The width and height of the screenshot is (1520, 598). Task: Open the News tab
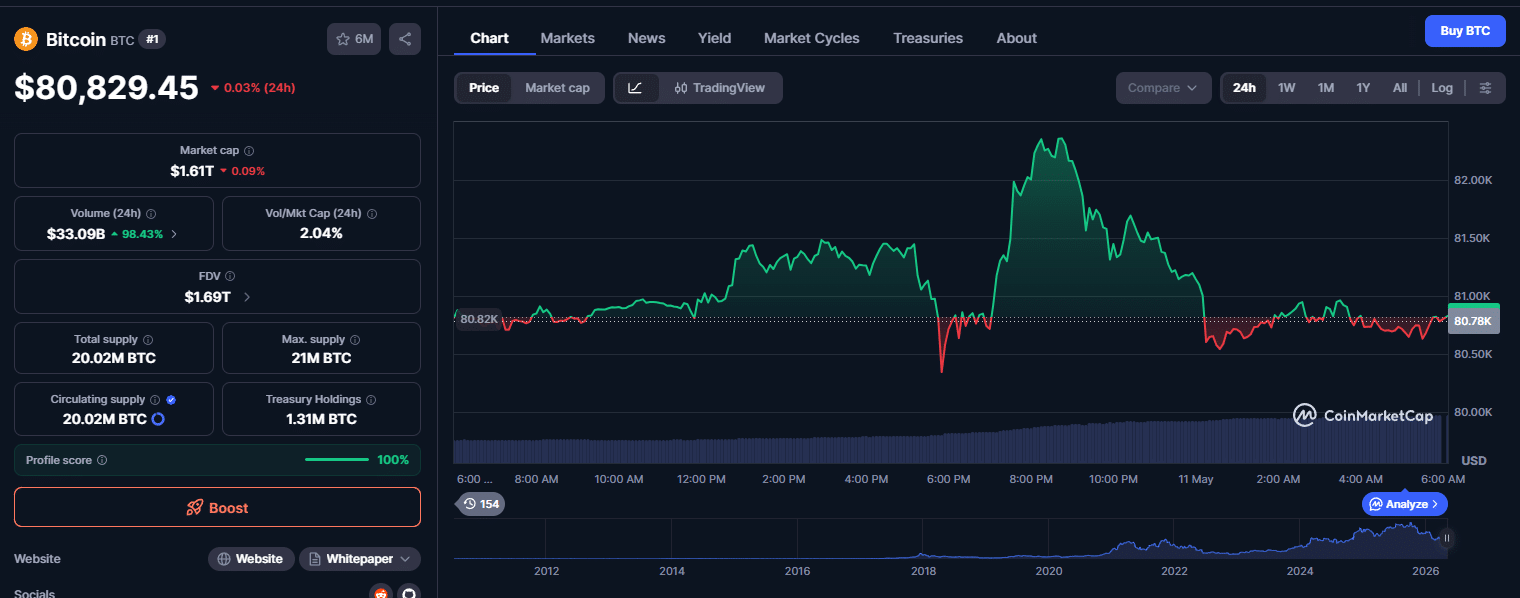pyautogui.click(x=646, y=38)
